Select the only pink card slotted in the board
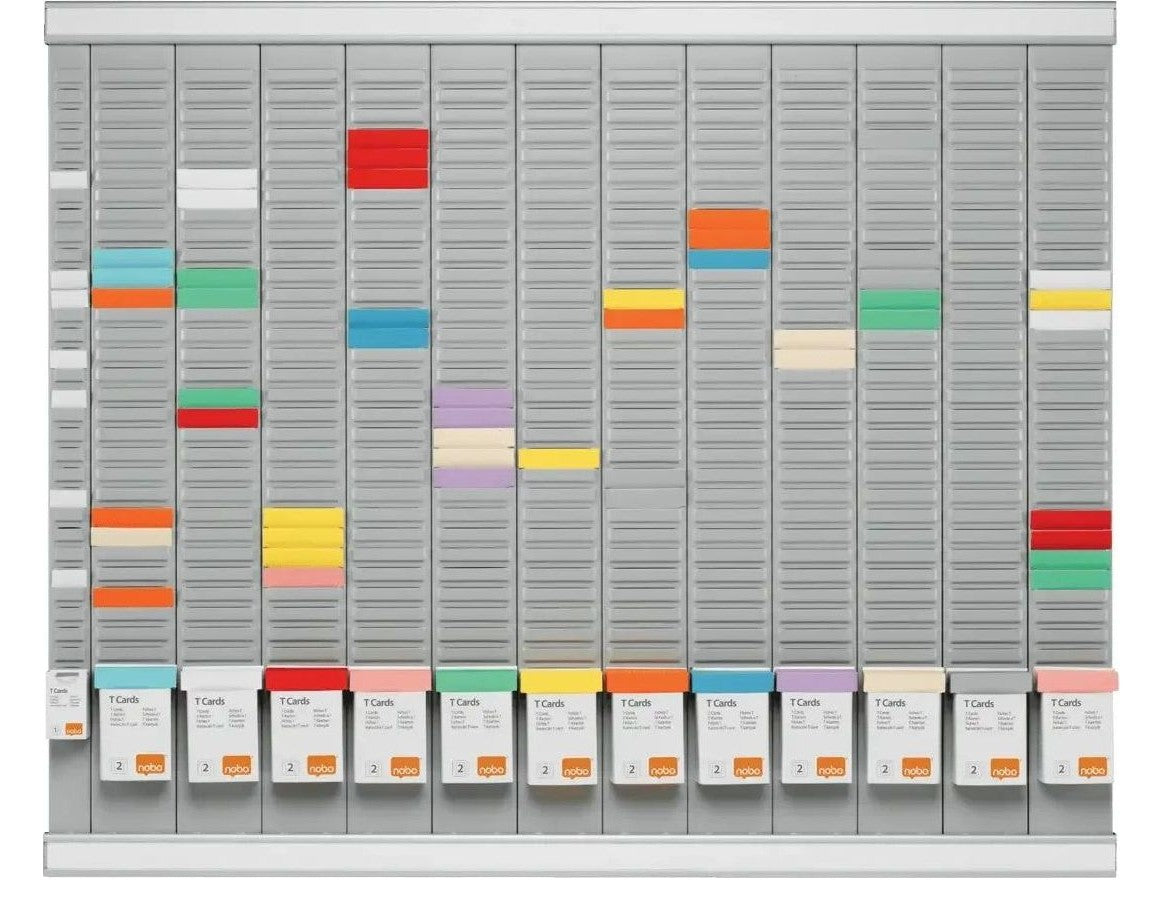Image resolution: width=1163 pixels, height=921 pixels. (x=303, y=577)
